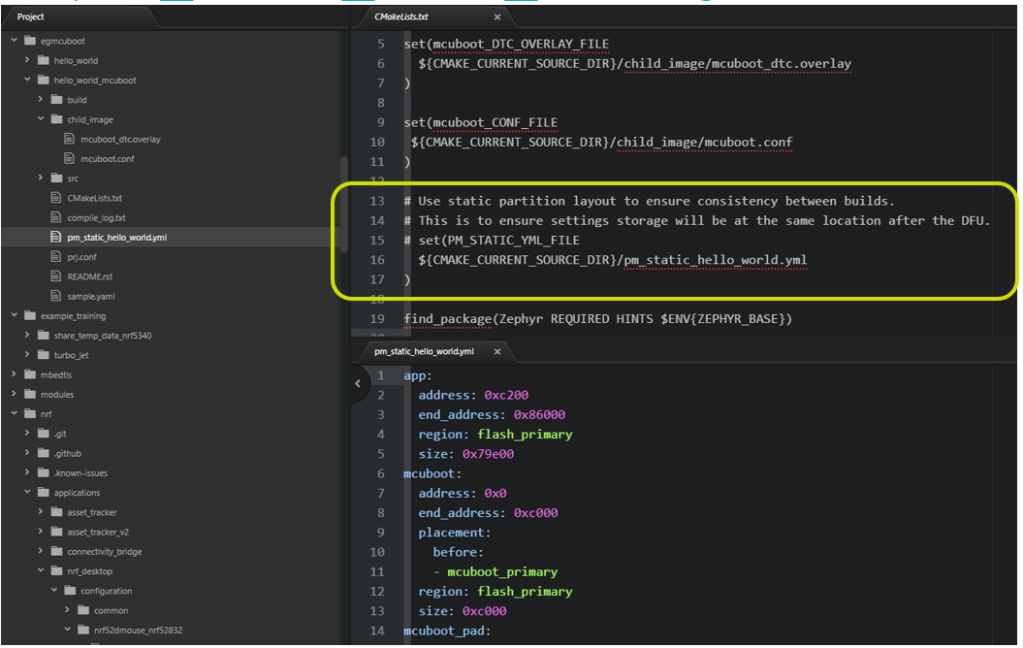This screenshot has width=1023, height=648.
Task: Click the folder icon for connectivity_bridge
Action: click(x=57, y=552)
